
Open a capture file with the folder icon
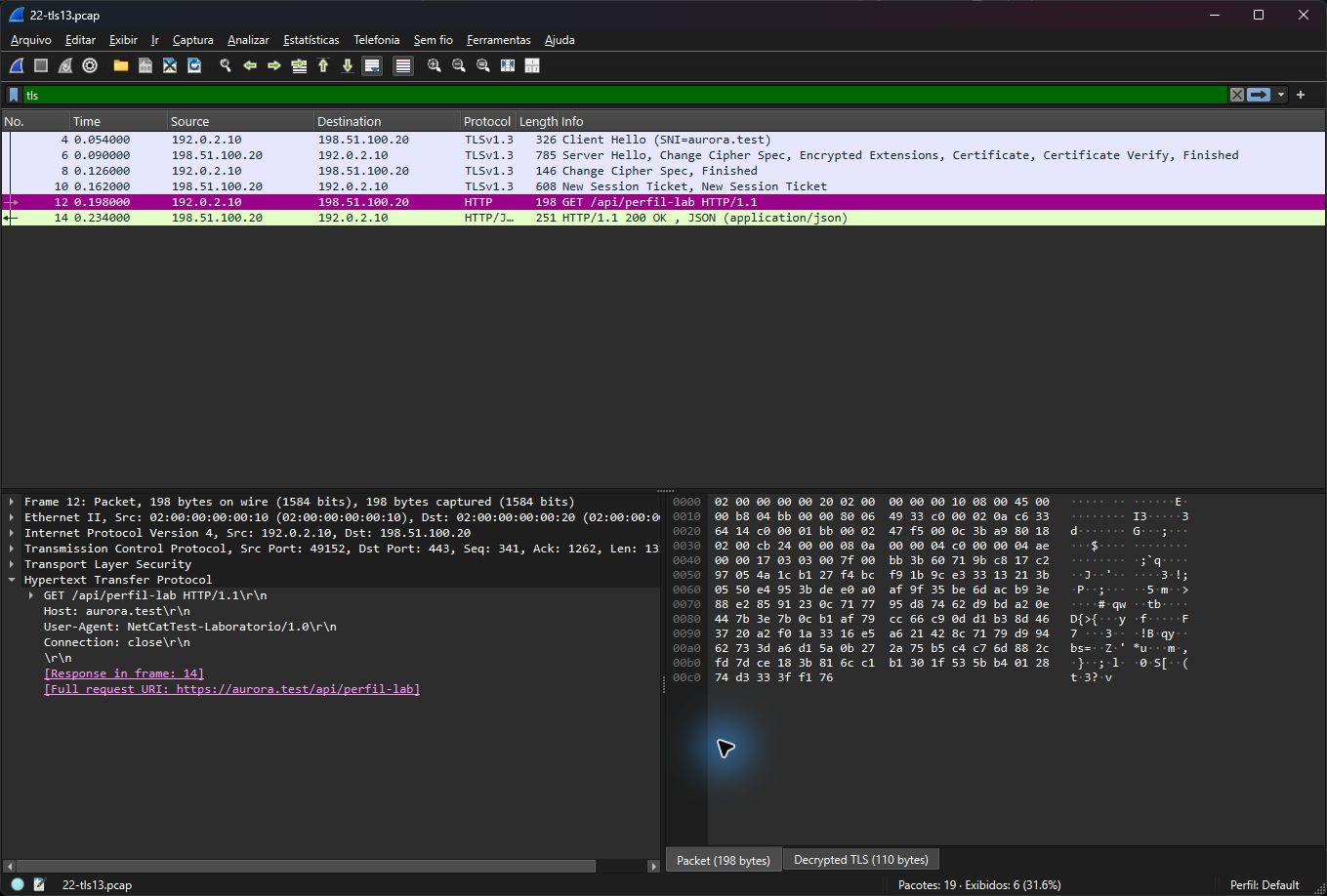point(121,65)
